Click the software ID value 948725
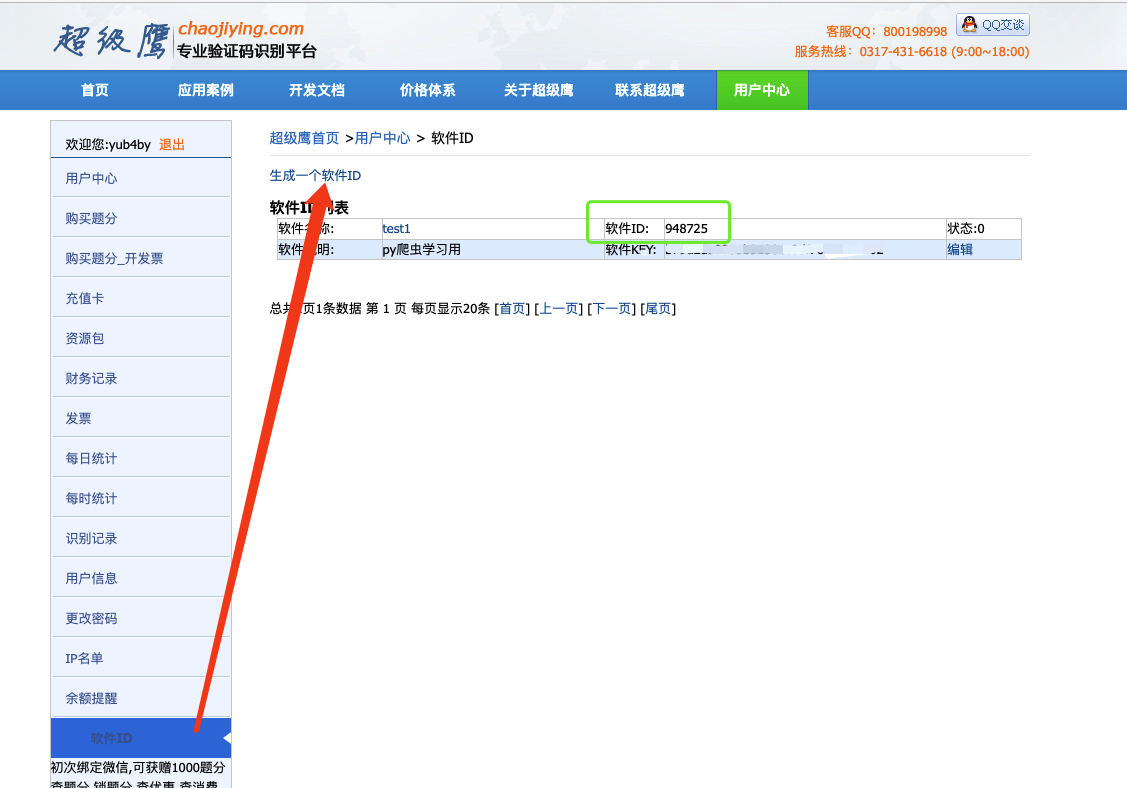1127x788 pixels. 686,229
